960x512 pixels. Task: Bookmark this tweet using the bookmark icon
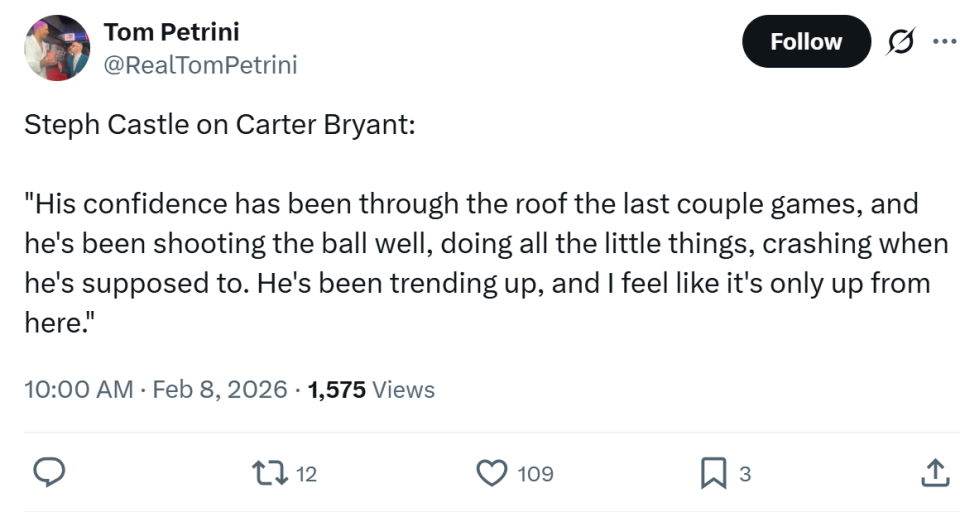coord(713,472)
